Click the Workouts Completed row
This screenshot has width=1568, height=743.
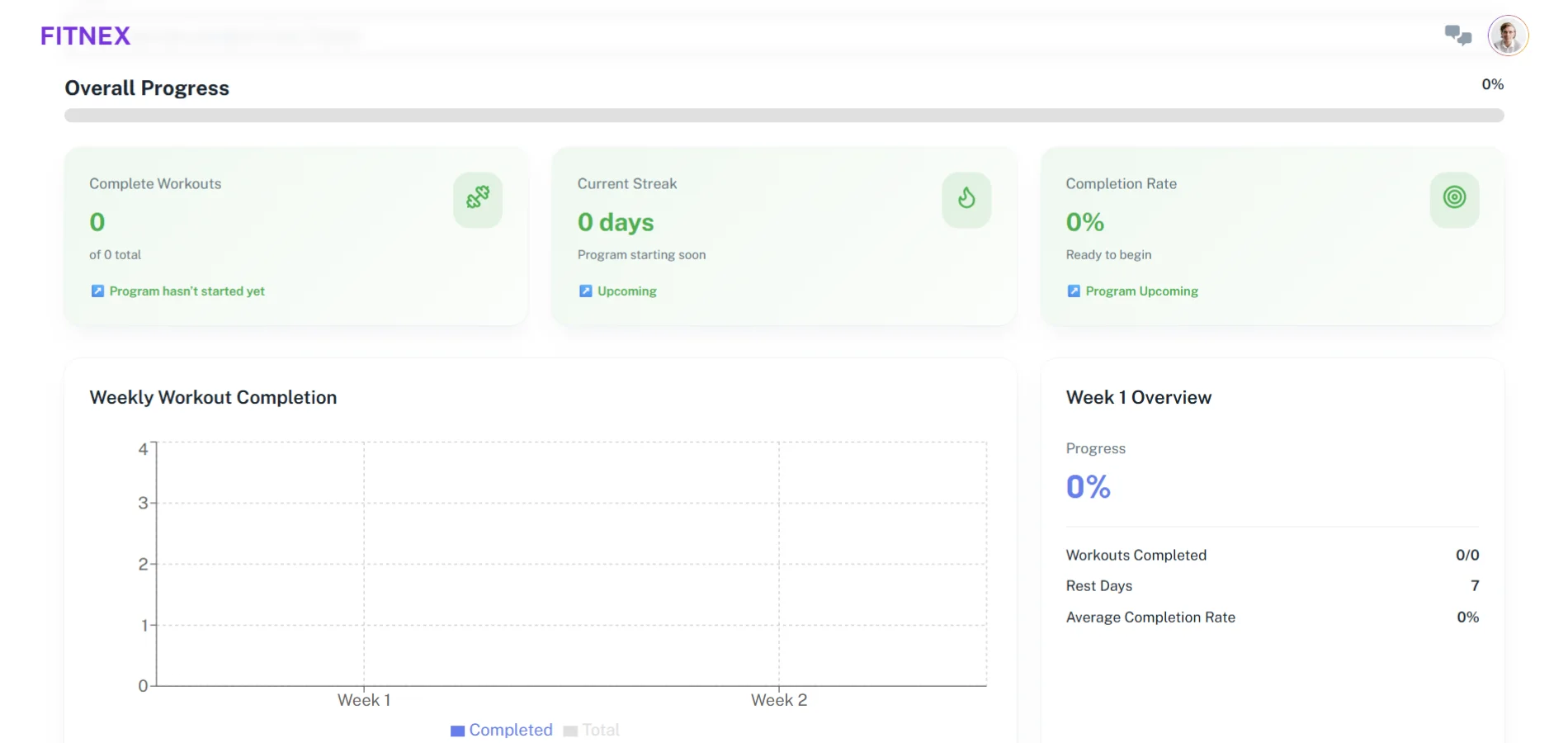click(1272, 556)
